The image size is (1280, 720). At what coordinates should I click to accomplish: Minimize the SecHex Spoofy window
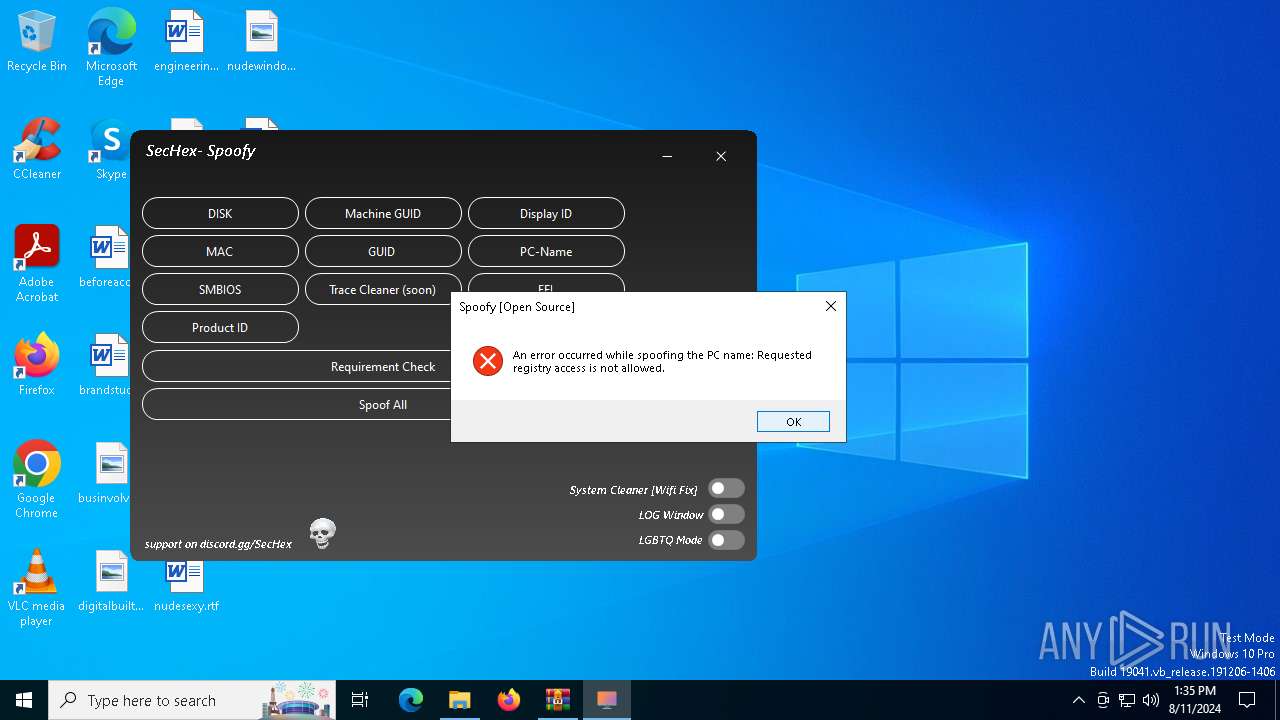tap(667, 156)
